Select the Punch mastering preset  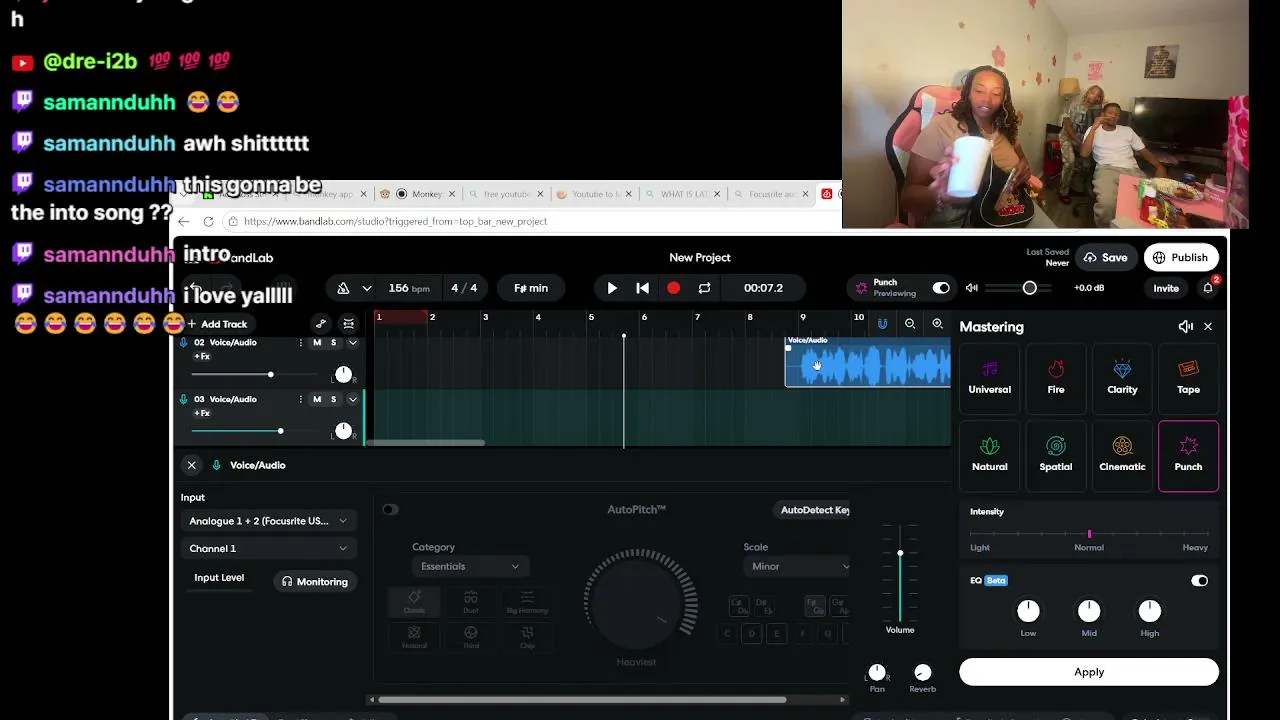(x=1188, y=455)
